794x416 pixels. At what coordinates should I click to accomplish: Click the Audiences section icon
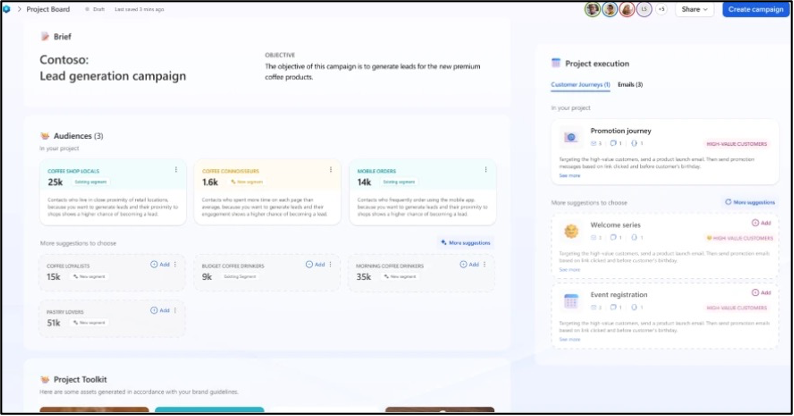click(x=45, y=136)
